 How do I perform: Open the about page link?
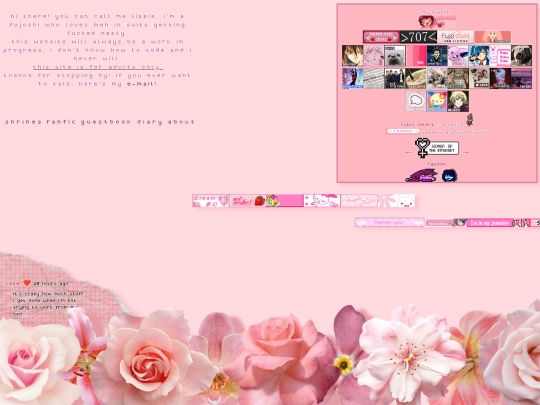coord(181,122)
